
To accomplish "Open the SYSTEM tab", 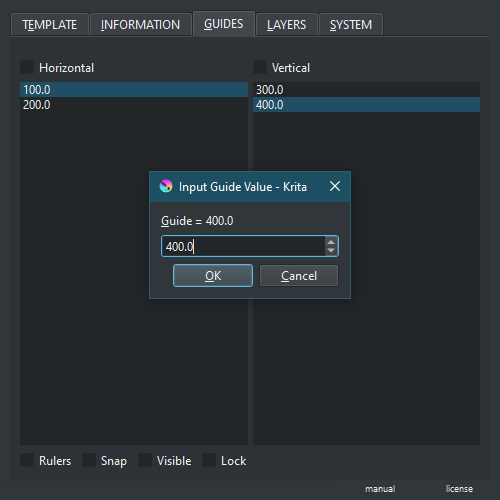I will (x=351, y=24).
